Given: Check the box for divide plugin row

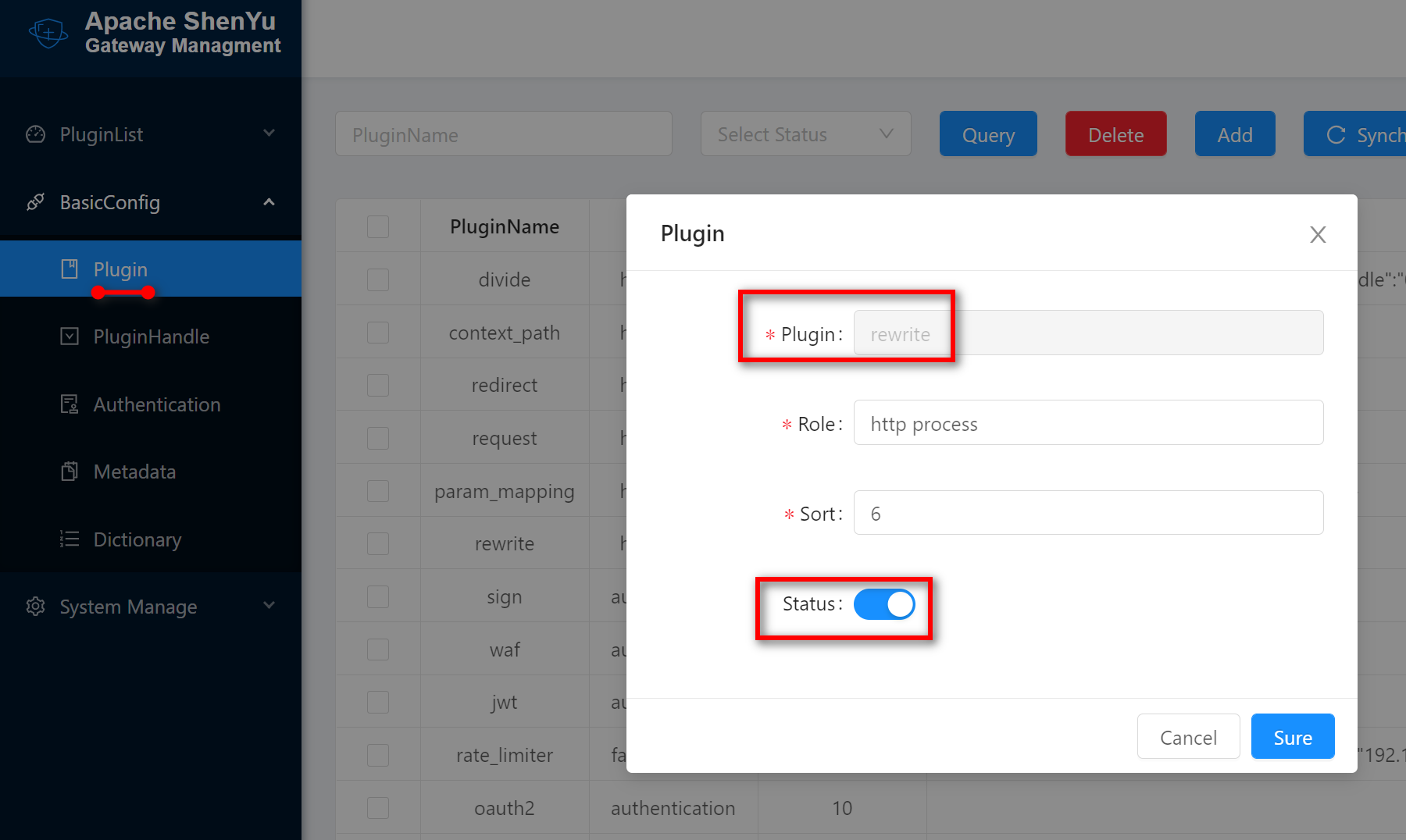Looking at the screenshot, I should [x=378, y=279].
